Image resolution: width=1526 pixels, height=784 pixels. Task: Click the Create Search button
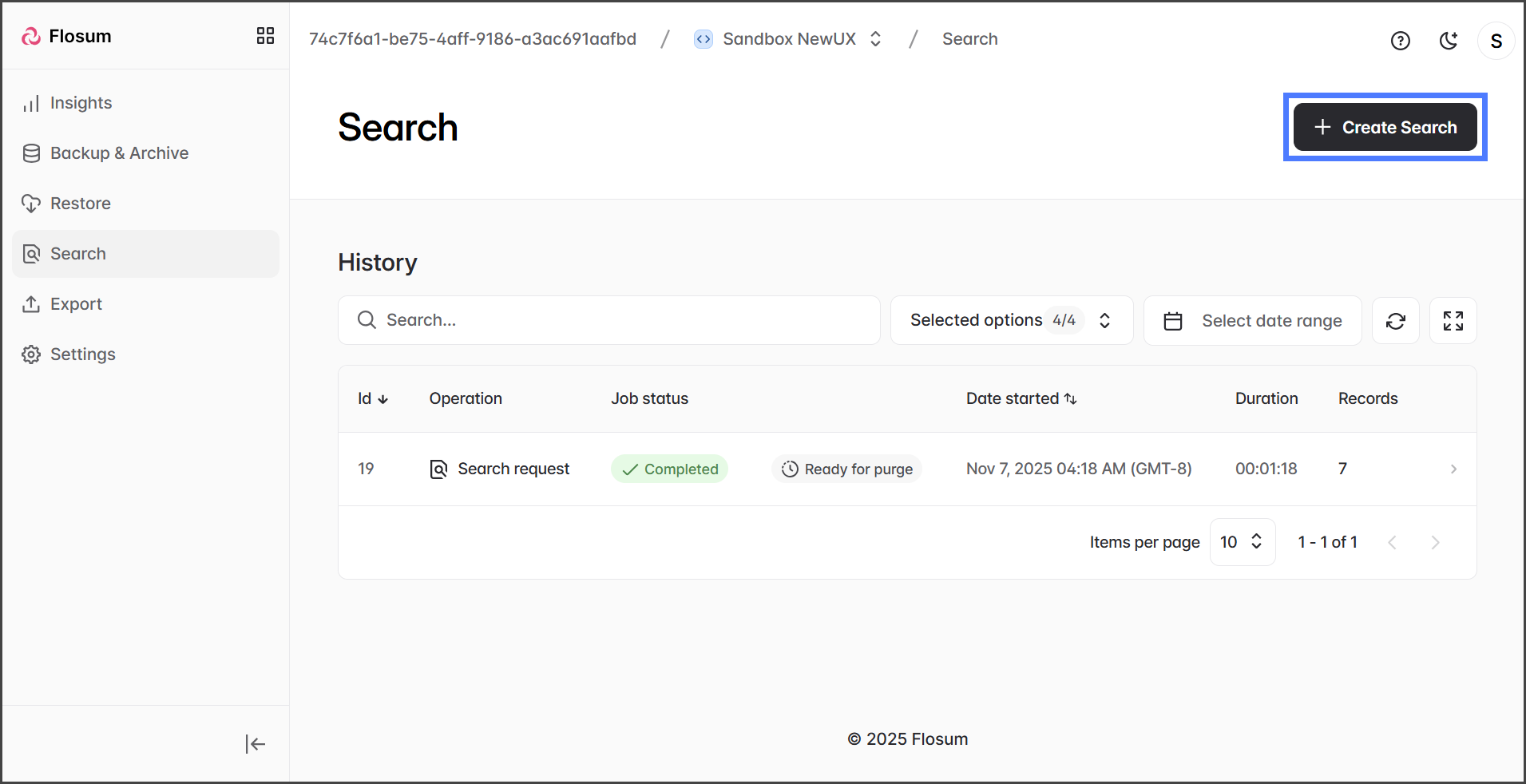tap(1385, 128)
